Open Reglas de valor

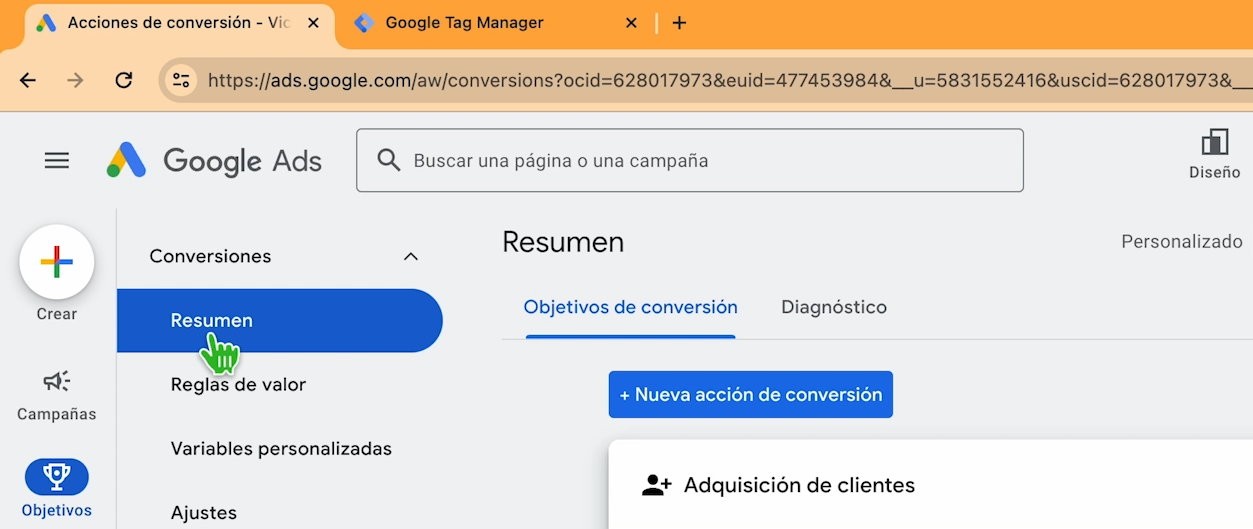238,385
